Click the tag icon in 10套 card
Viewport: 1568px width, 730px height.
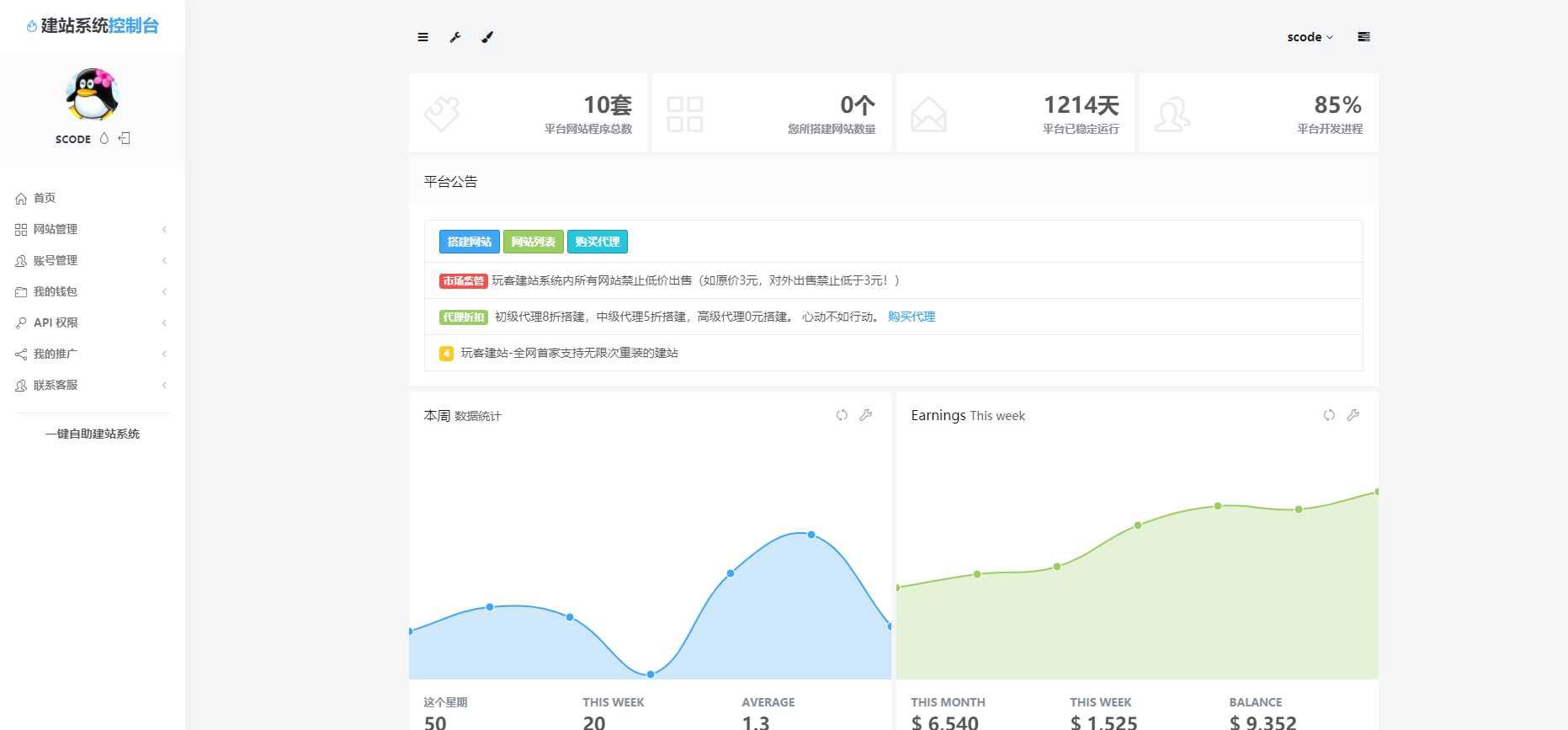coord(442,114)
